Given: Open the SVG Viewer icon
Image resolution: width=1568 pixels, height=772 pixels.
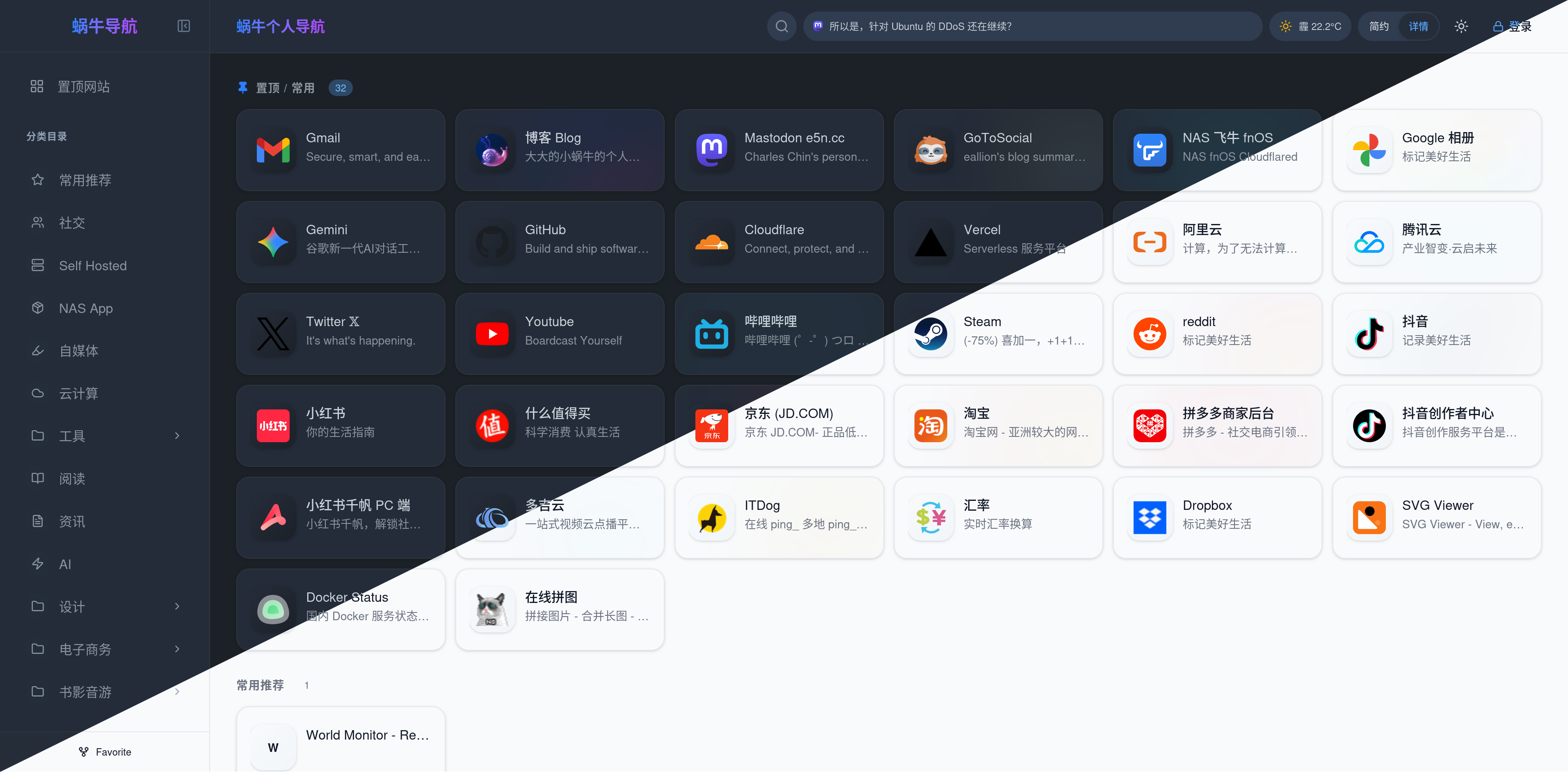Looking at the screenshot, I should (1369, 518).
